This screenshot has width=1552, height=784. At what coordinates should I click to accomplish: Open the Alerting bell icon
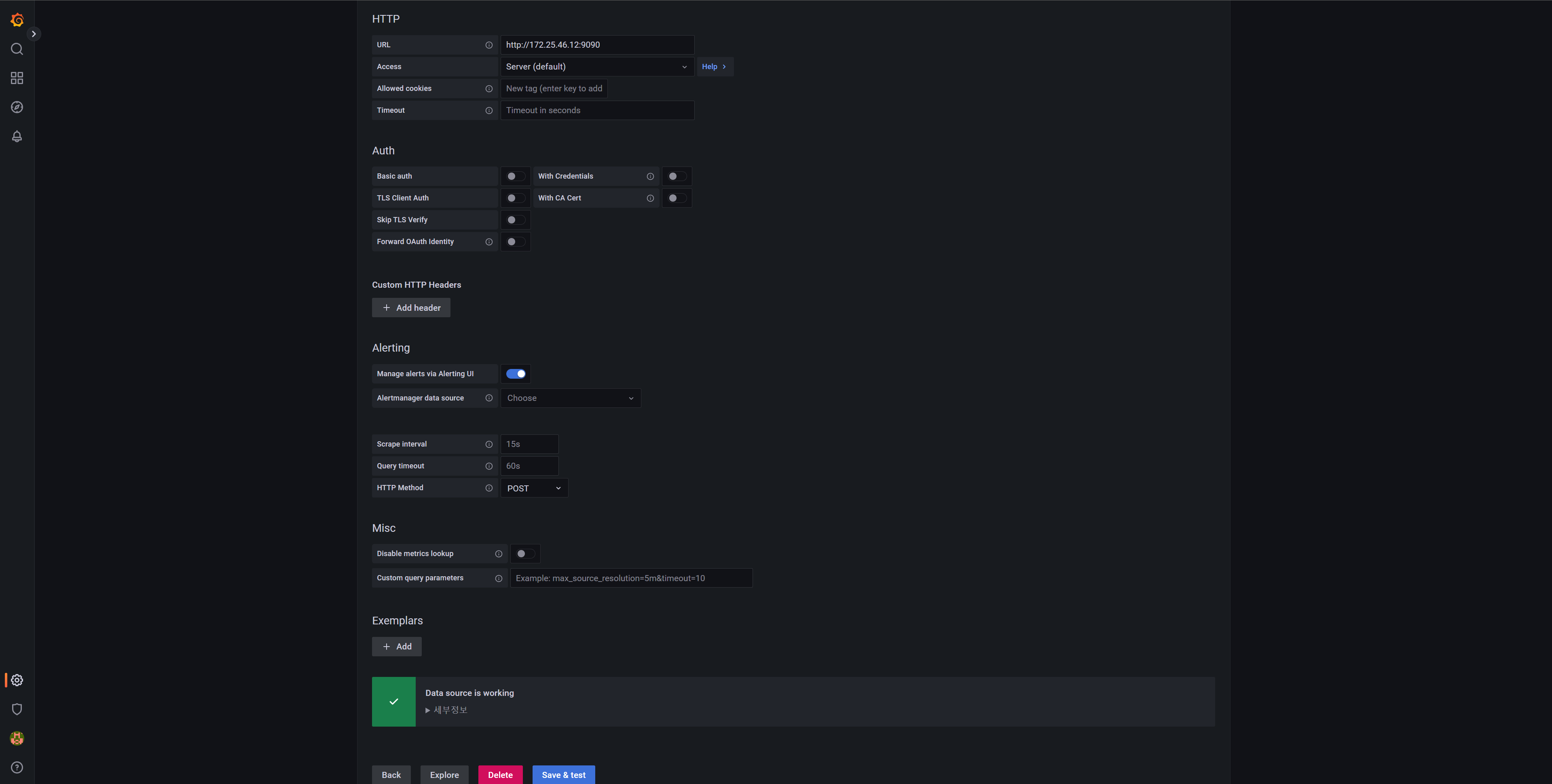17,136
